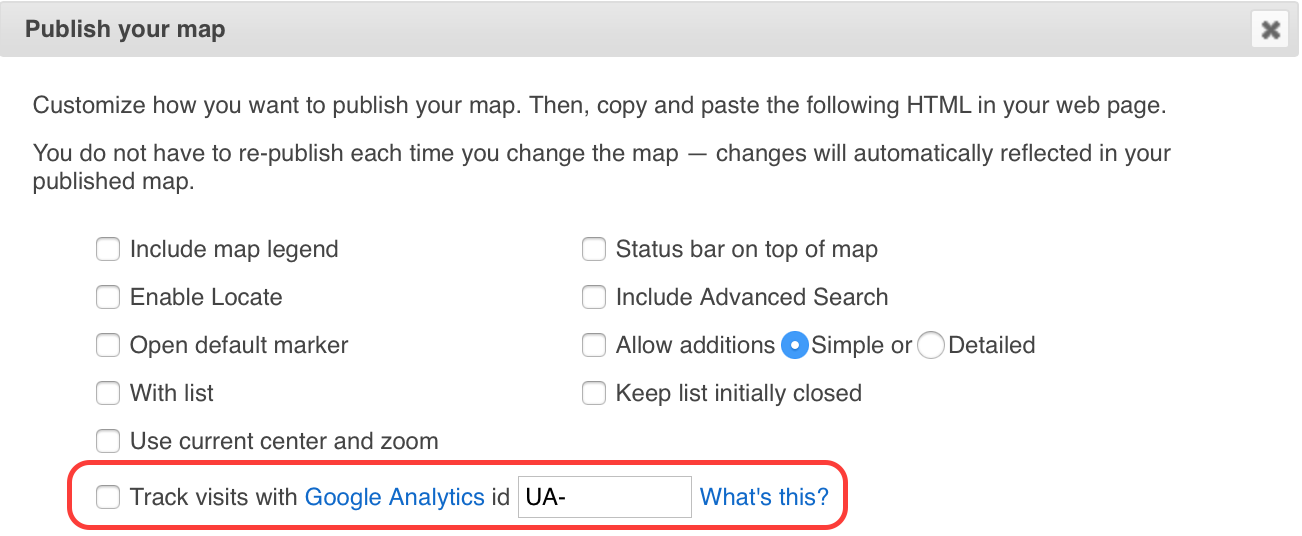Choose the Detailed radio button
Viewport: 1302px width, 536px height.
tap(931, 346)
